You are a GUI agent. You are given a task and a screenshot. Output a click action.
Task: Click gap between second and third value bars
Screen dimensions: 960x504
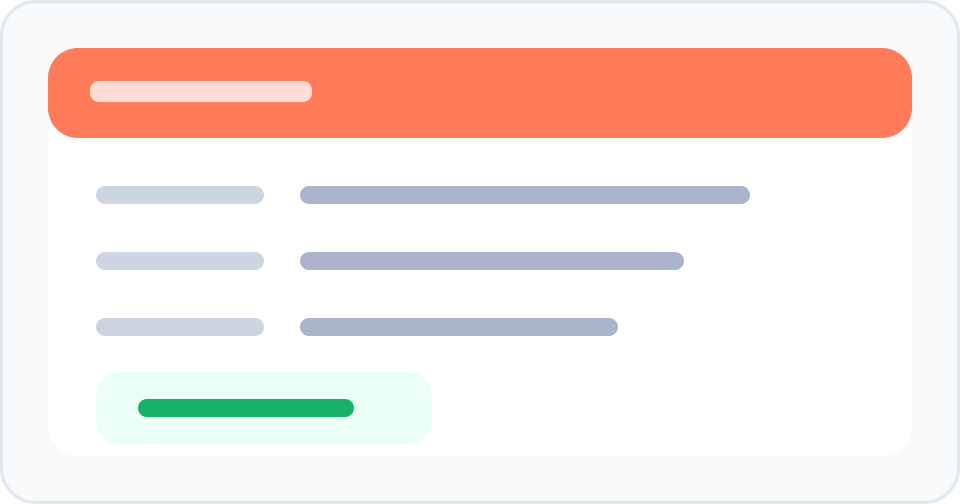(x=459, y=294)
